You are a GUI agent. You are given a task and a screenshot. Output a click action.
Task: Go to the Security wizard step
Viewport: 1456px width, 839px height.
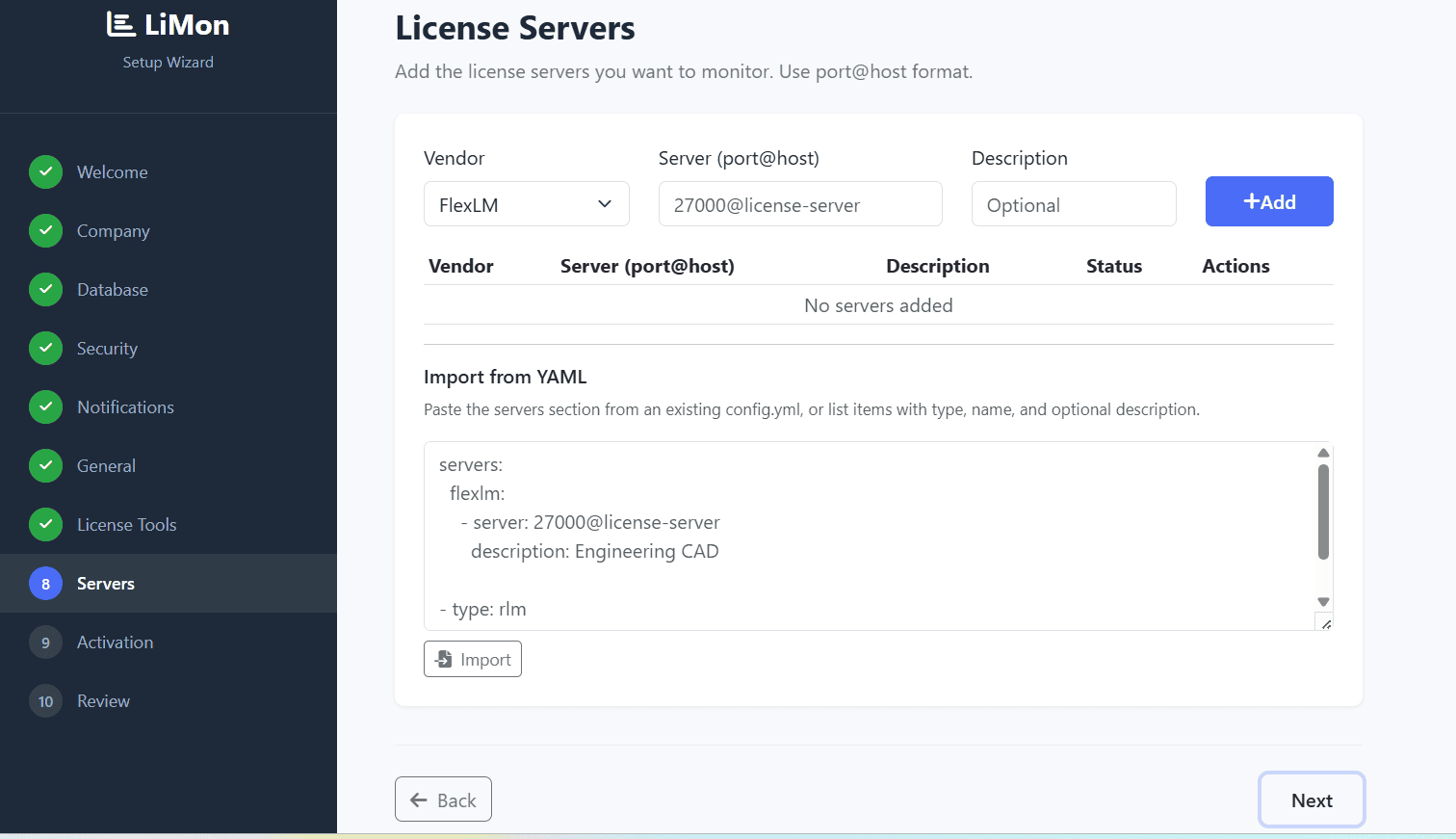169,348
